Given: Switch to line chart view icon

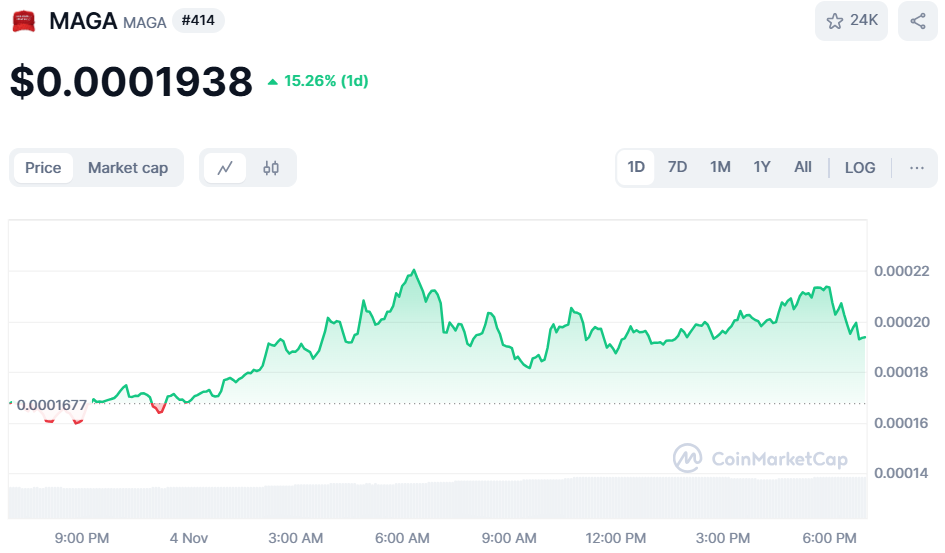Looking at the screenshot, I should point(225,168).
